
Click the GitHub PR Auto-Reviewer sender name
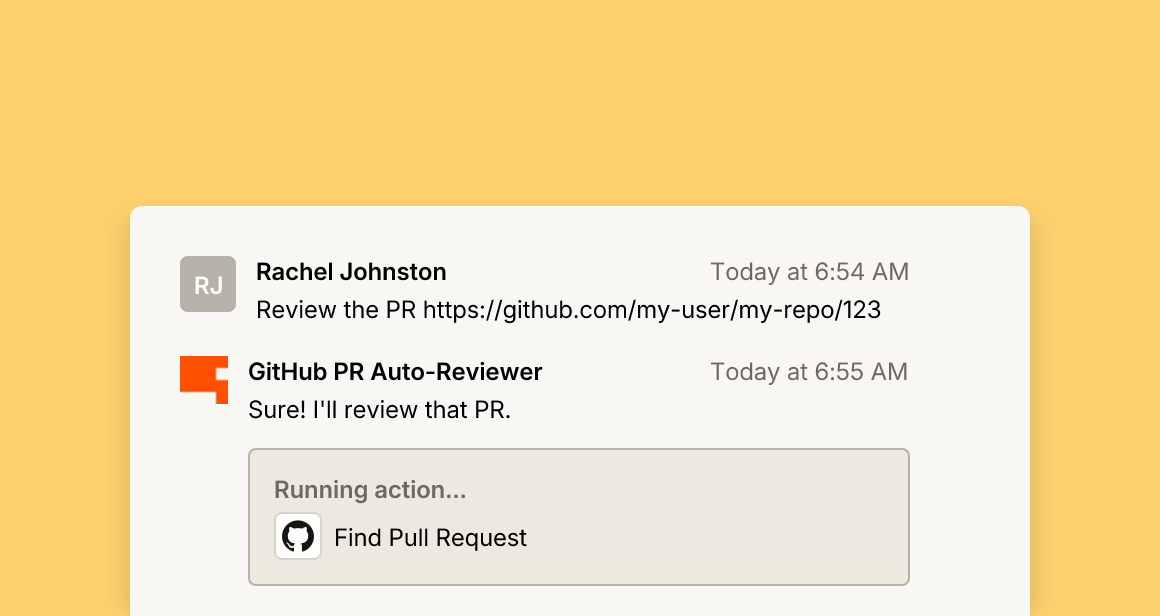coord(395,371)
